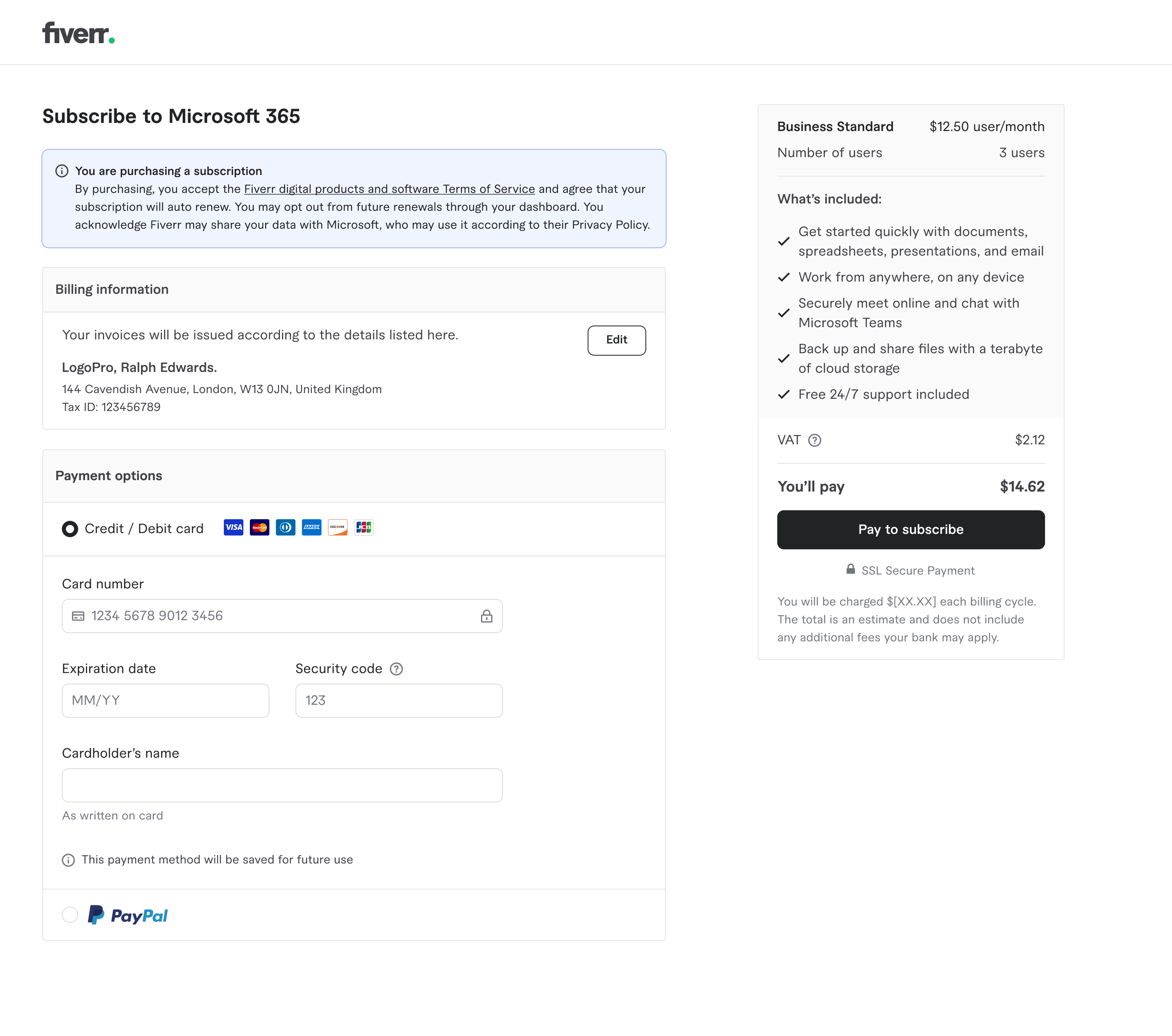Viewport: 1172px width, 1036px height.
Task: Click the Diners Club card icon
Action: coord(286,527)
